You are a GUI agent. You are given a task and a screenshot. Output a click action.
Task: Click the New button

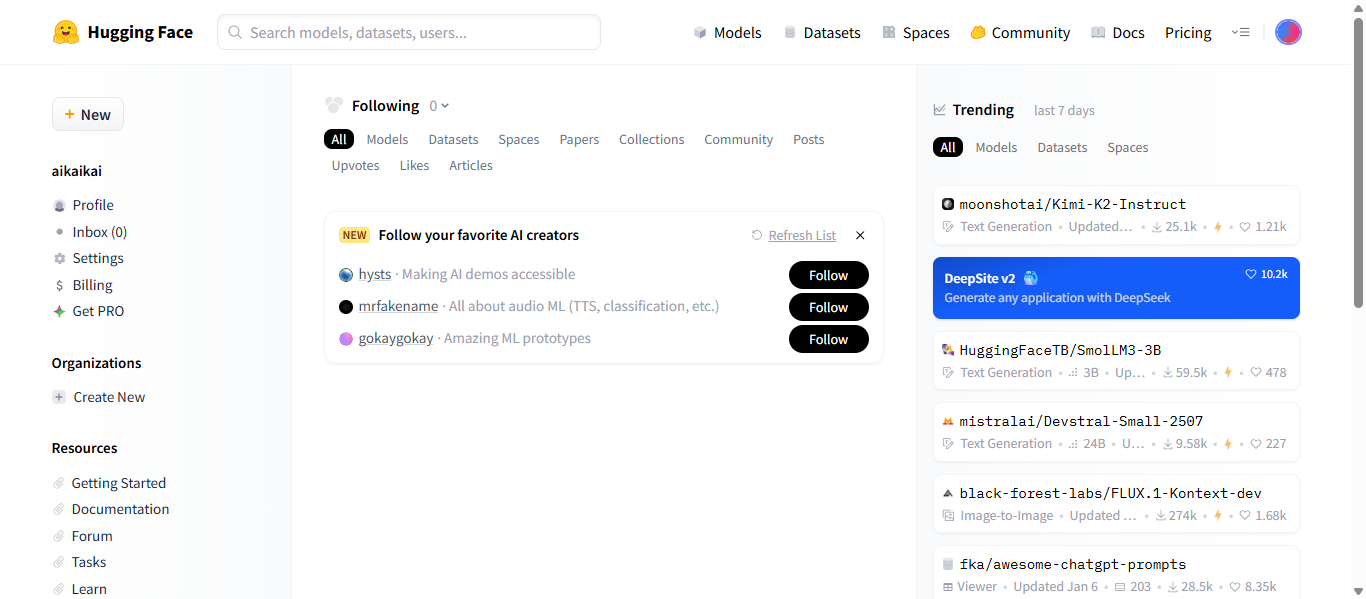click(x=88, y=114)
